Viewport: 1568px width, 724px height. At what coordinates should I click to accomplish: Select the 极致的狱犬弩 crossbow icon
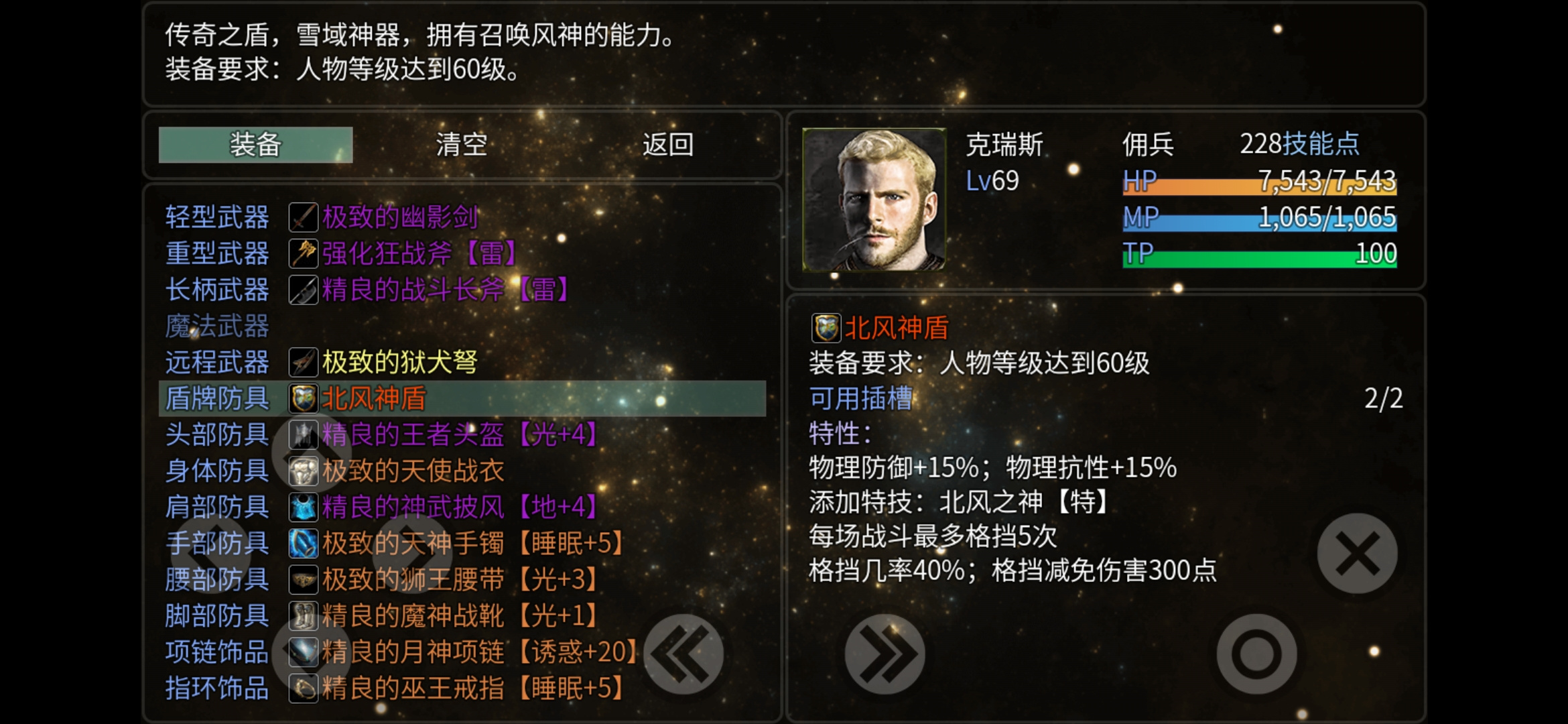coord(303,362)
